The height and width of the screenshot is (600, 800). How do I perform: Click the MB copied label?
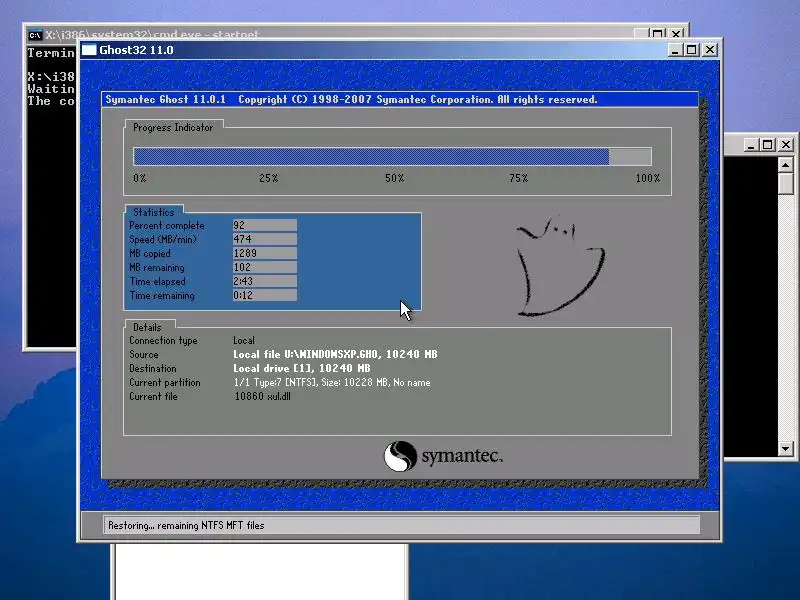coord(150,253)
